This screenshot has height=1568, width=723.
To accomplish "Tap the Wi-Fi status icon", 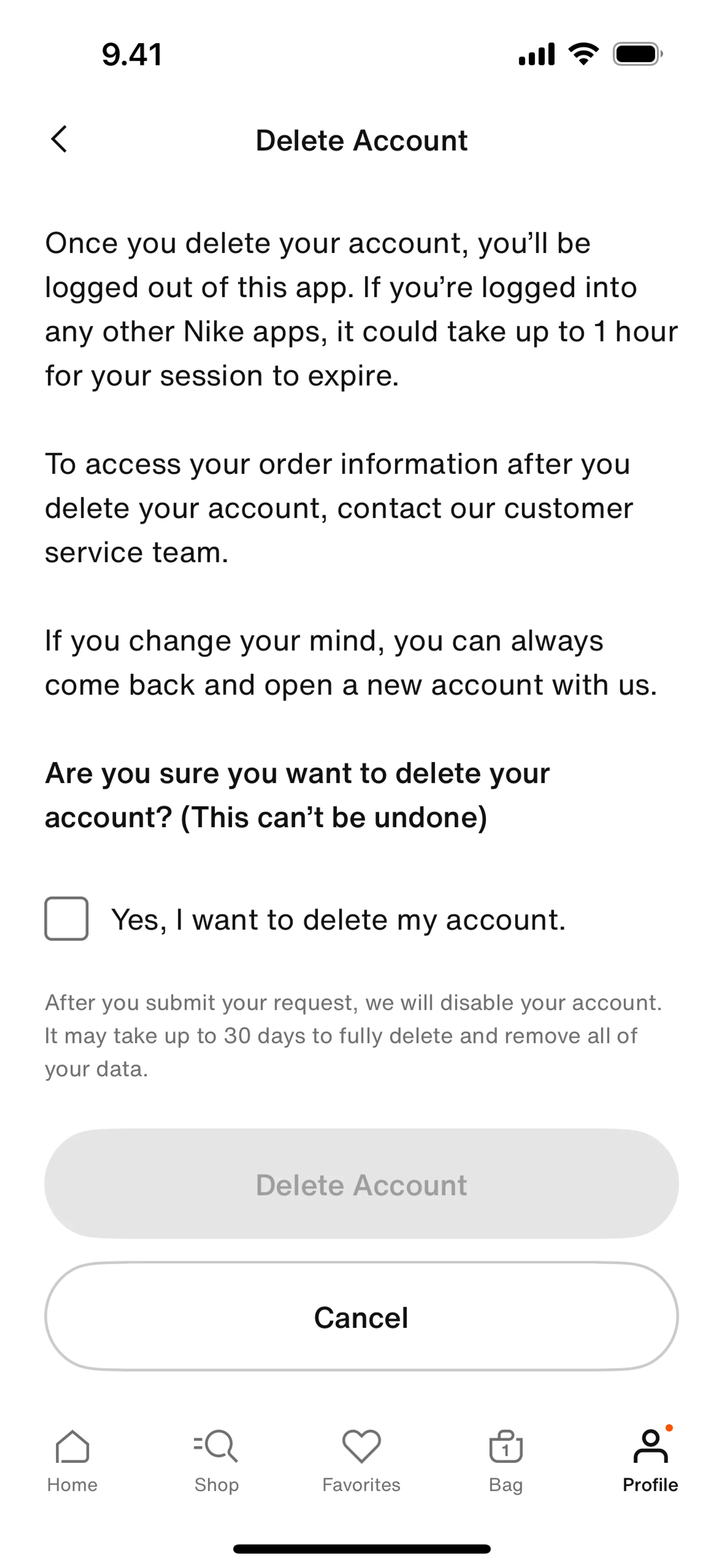I will click(584, 54).
